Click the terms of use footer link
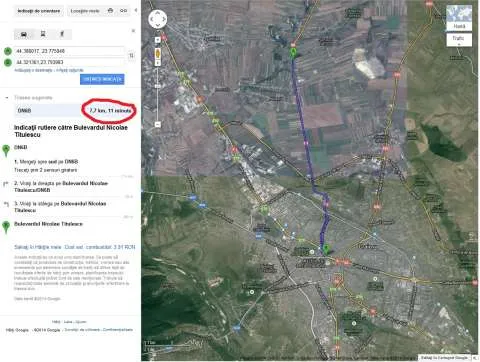Image resolution: width=480 pixels, height=362 pixels. point(82,330)
